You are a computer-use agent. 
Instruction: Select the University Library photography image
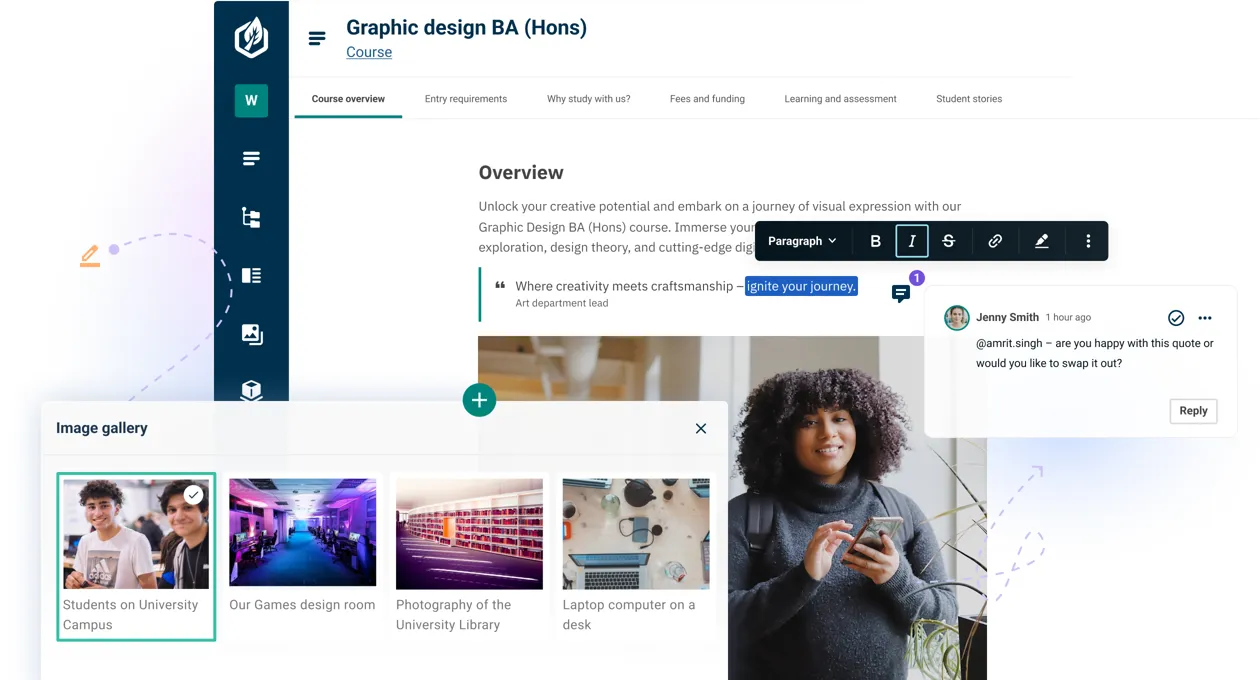point(469,533)
